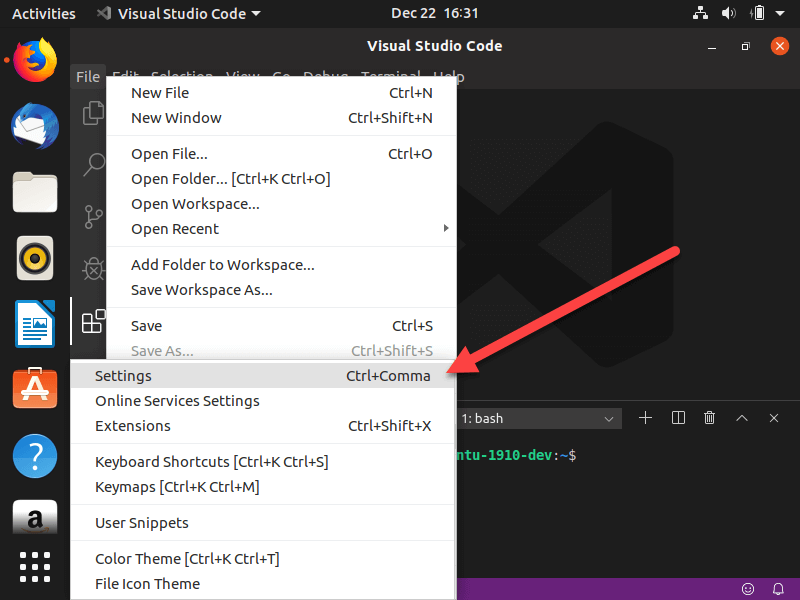This screenshot has height=600, width=800.
Task: Select File Icon Theme entry
Action: point(262,584)
